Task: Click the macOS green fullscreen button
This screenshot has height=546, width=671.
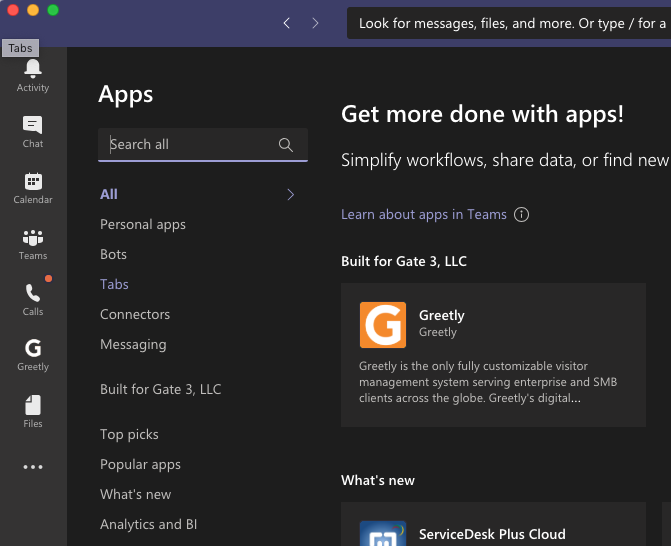Action: point(53,10)
